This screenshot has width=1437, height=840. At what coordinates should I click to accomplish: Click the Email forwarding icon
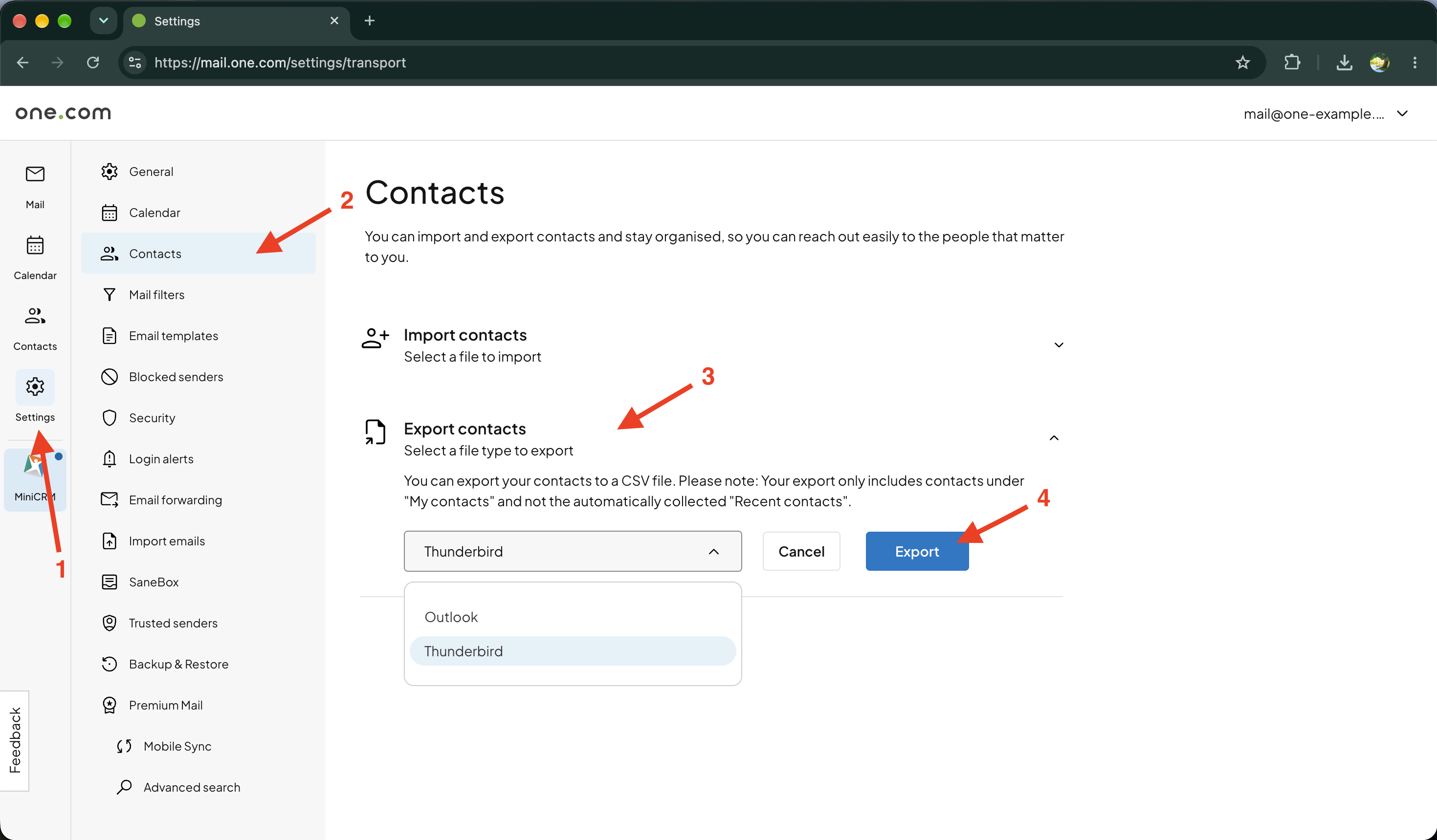click(109, 500)
